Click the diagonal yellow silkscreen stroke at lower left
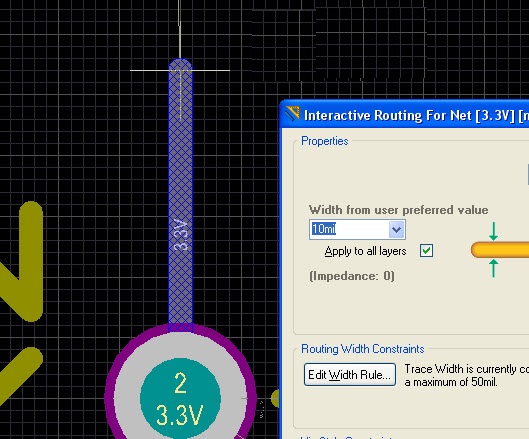This screenshot has width=529, height=439. coord(19,376)
